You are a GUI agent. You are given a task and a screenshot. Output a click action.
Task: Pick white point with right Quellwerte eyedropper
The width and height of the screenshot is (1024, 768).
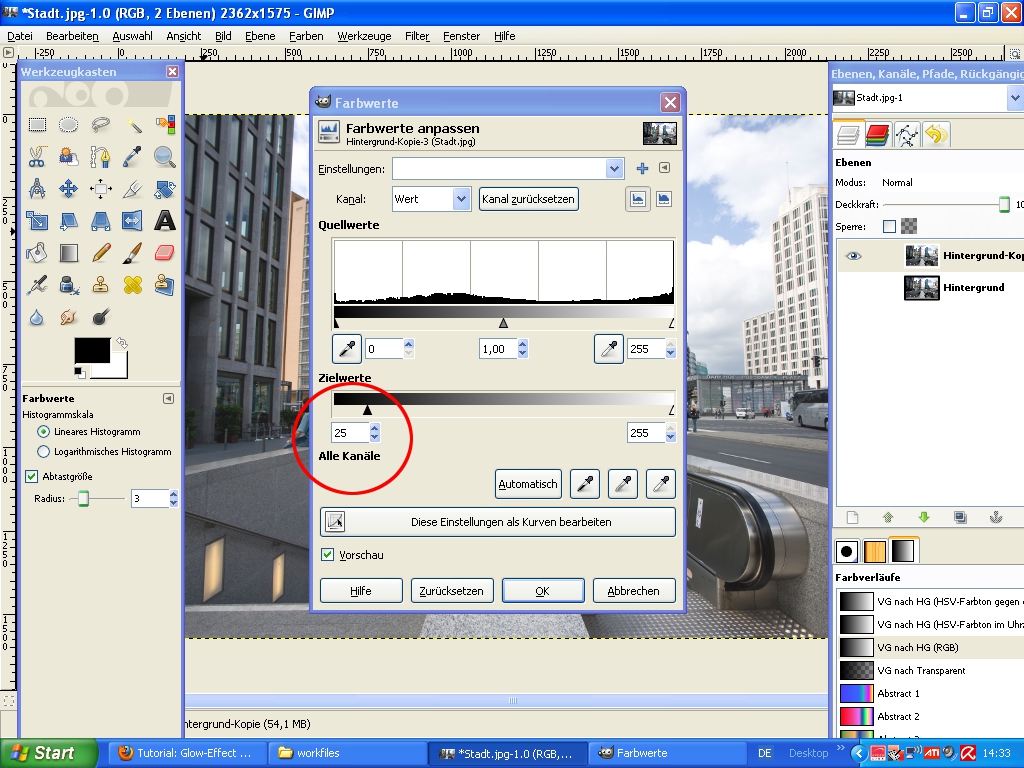pos(609,349)
